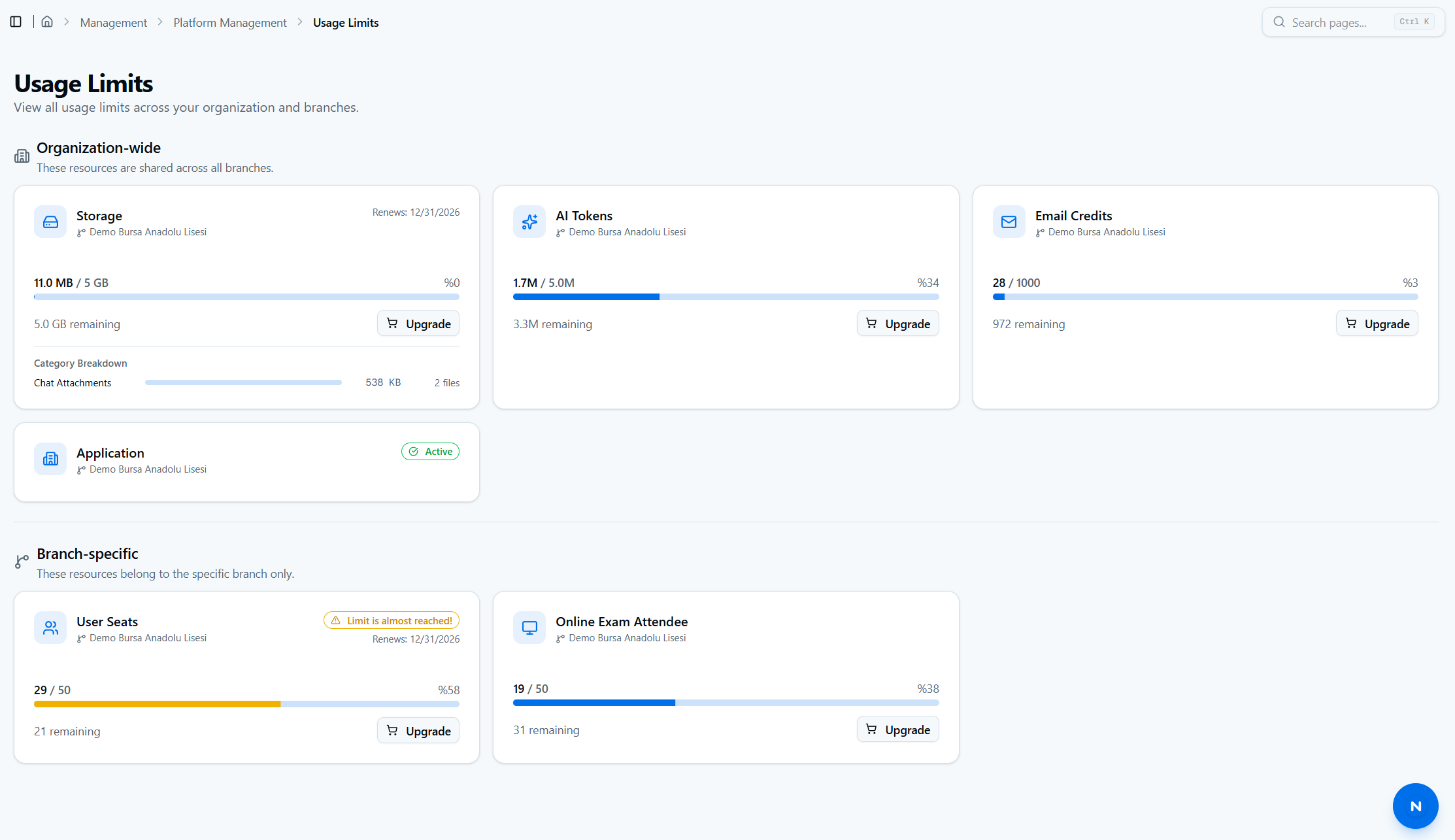Click the branch icon under Online Exam Attendee
The image size is (1455, 840).
(x=560, y=639)
